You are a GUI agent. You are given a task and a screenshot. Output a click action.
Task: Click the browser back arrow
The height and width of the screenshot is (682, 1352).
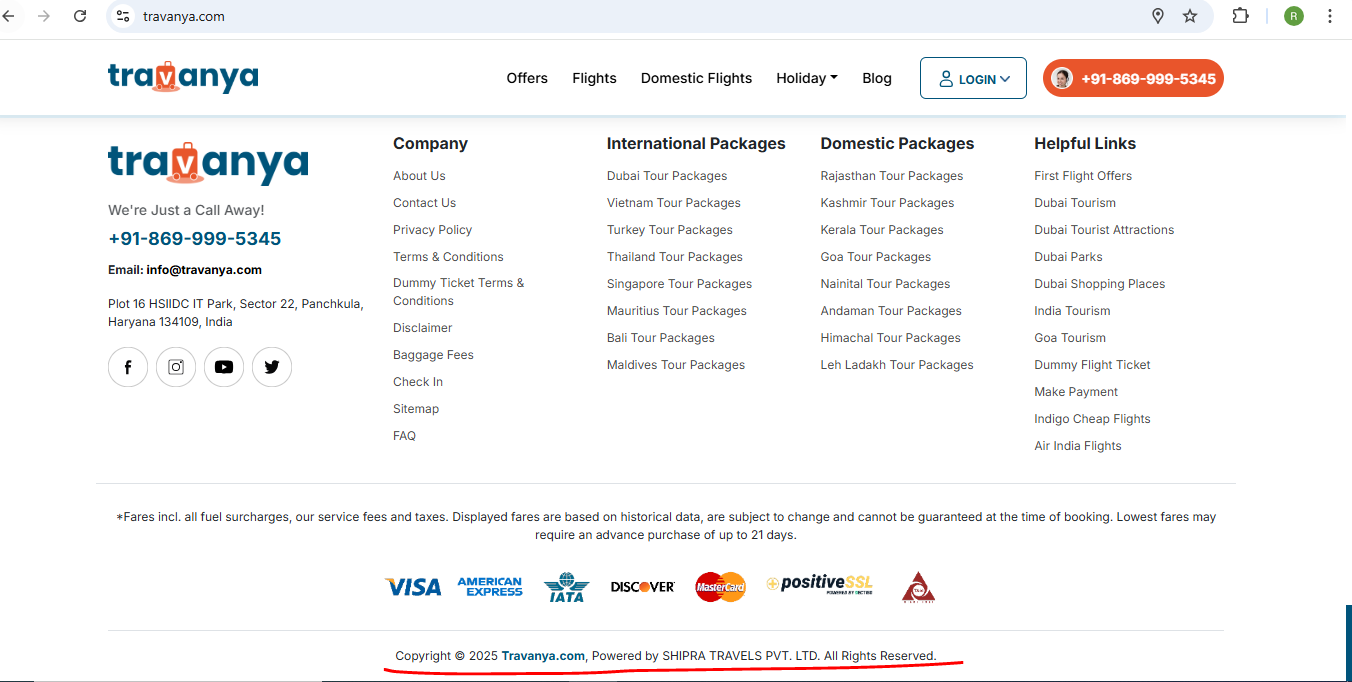[8, 16]
